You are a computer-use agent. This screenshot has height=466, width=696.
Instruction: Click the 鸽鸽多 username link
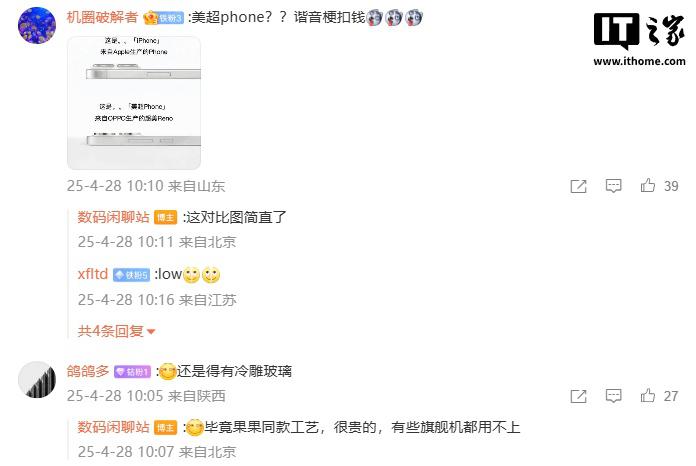click(x=88, y=371)
